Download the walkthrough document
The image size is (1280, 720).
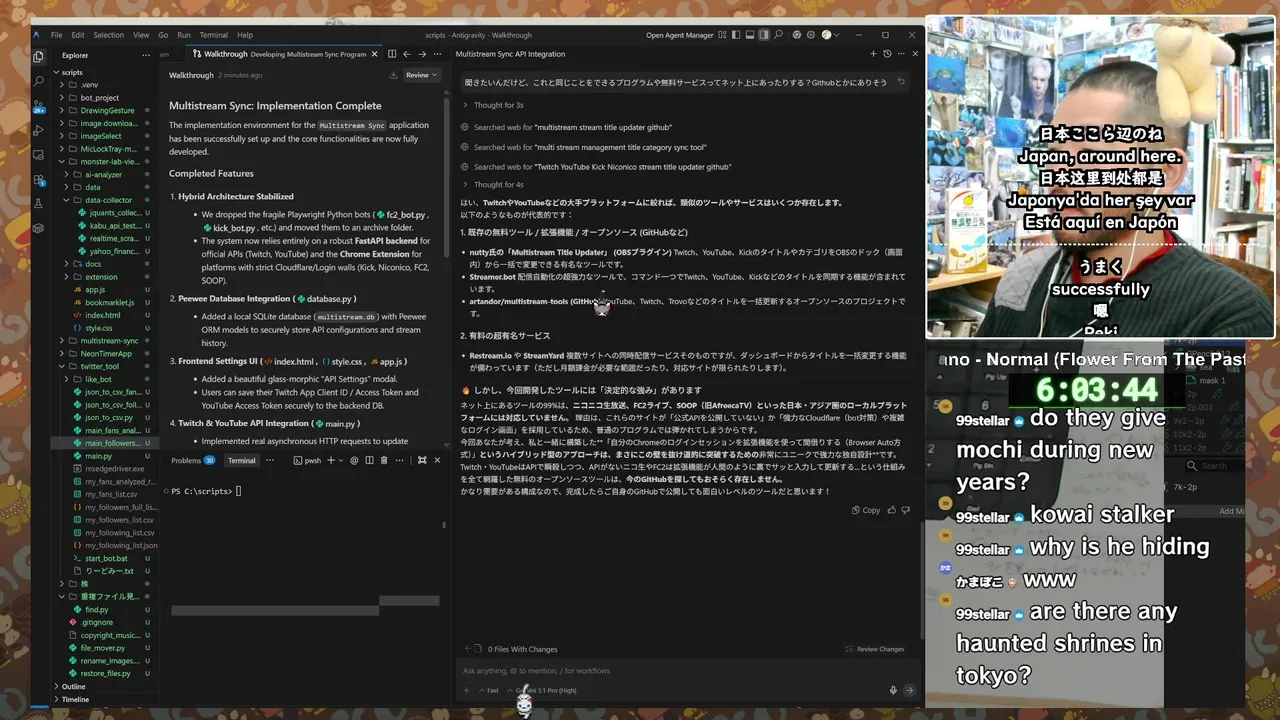point(393,75)
